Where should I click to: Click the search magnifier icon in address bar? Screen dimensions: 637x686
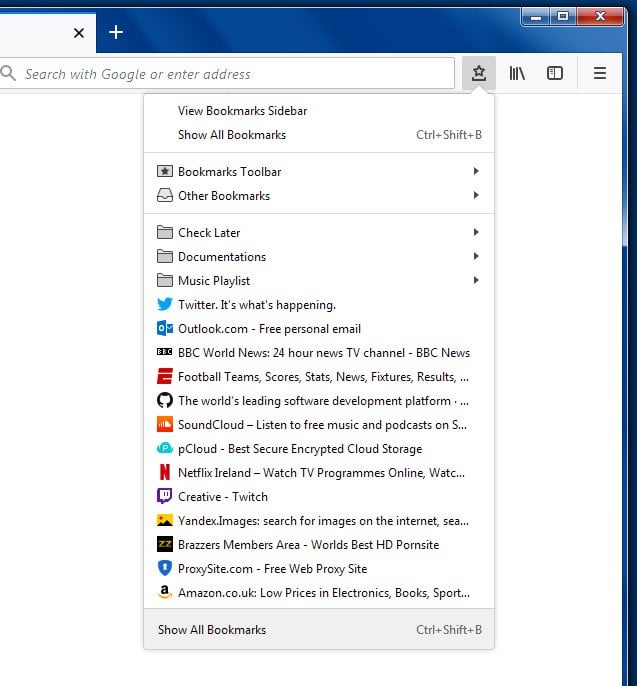click(8, 74)
